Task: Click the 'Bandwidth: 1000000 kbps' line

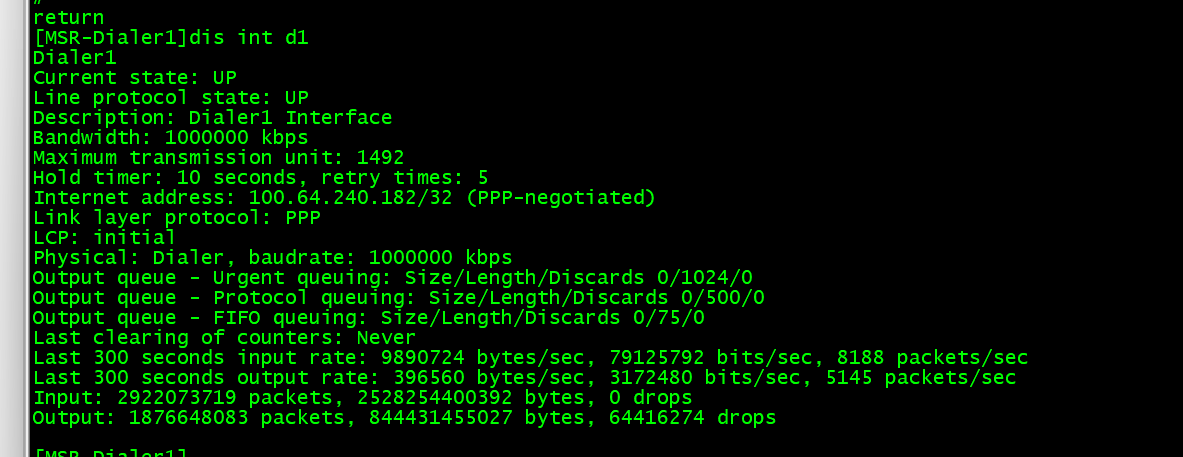Action: click(x=170, y=137)
